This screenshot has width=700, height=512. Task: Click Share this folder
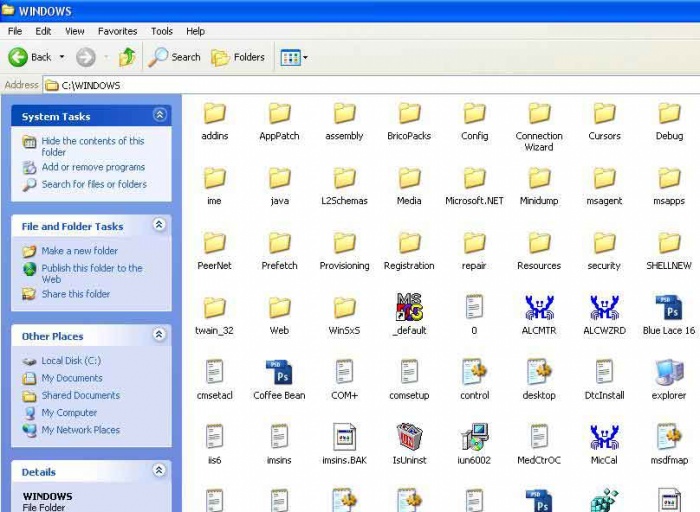[75, 294]
